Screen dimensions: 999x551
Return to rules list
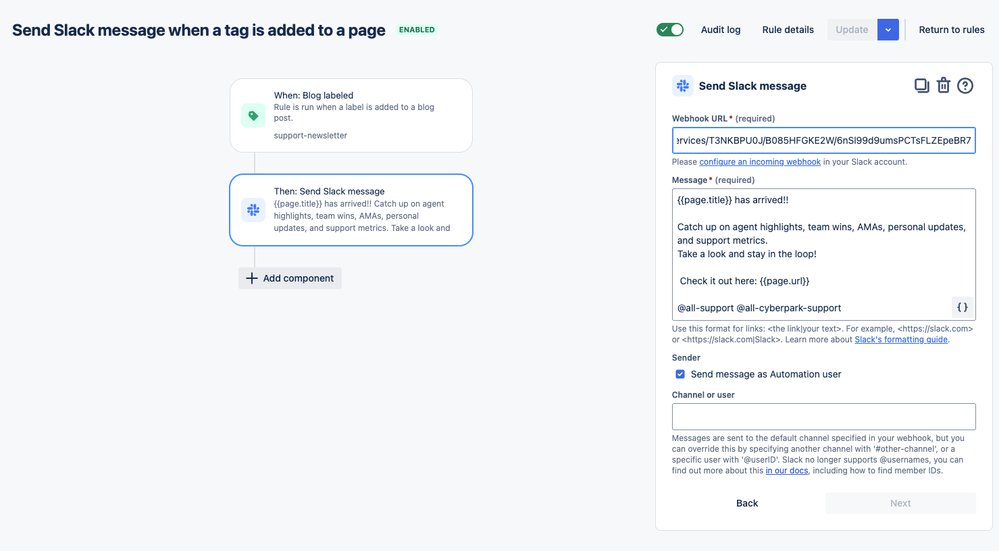point(951,29)
